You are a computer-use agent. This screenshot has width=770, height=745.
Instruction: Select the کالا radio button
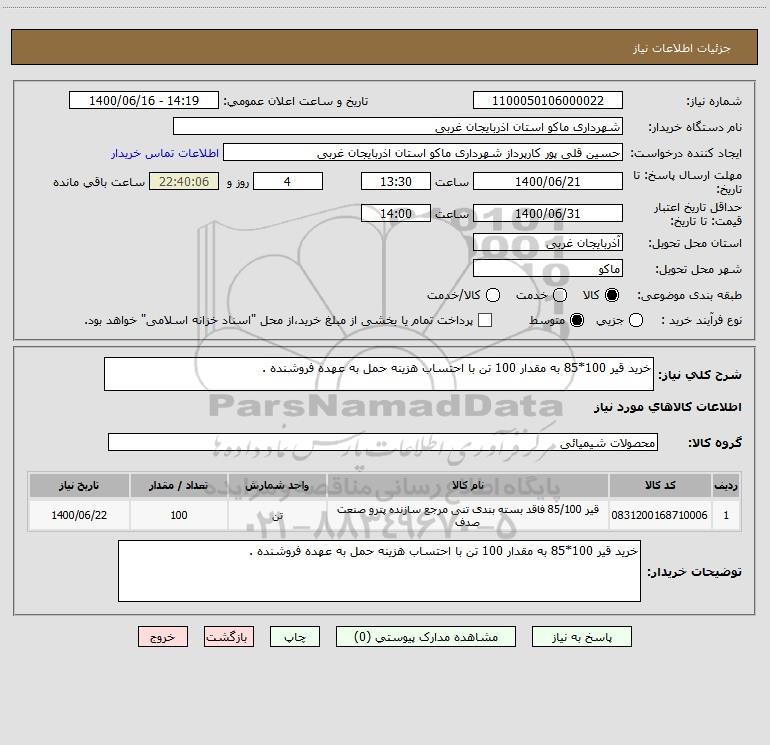[612, 295]
